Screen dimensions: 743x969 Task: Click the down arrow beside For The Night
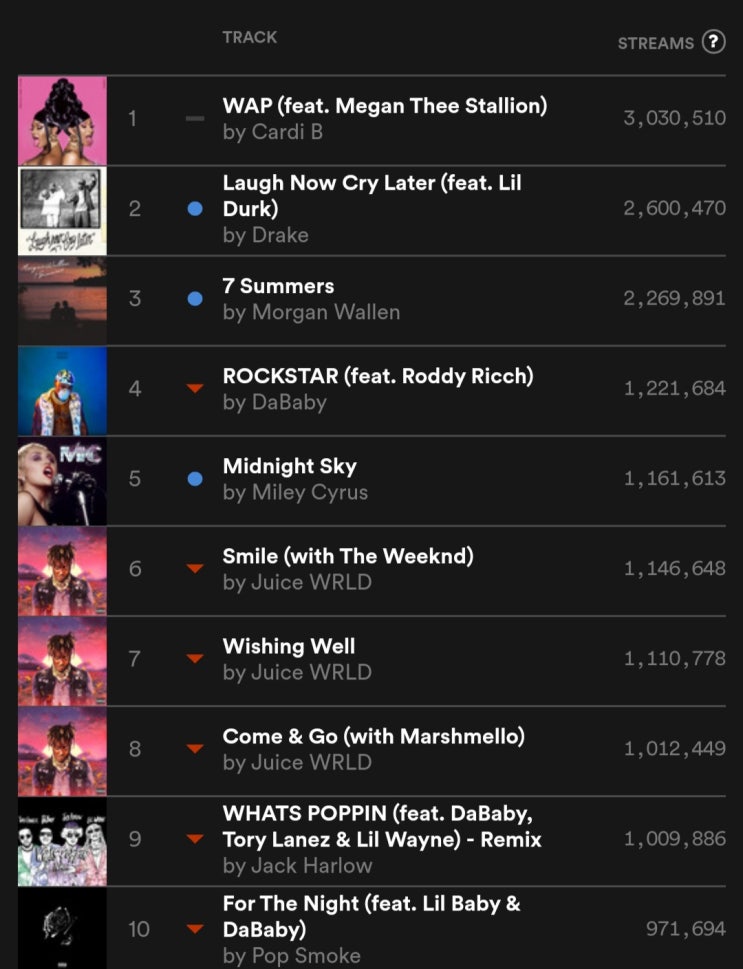tap(195, 929)
